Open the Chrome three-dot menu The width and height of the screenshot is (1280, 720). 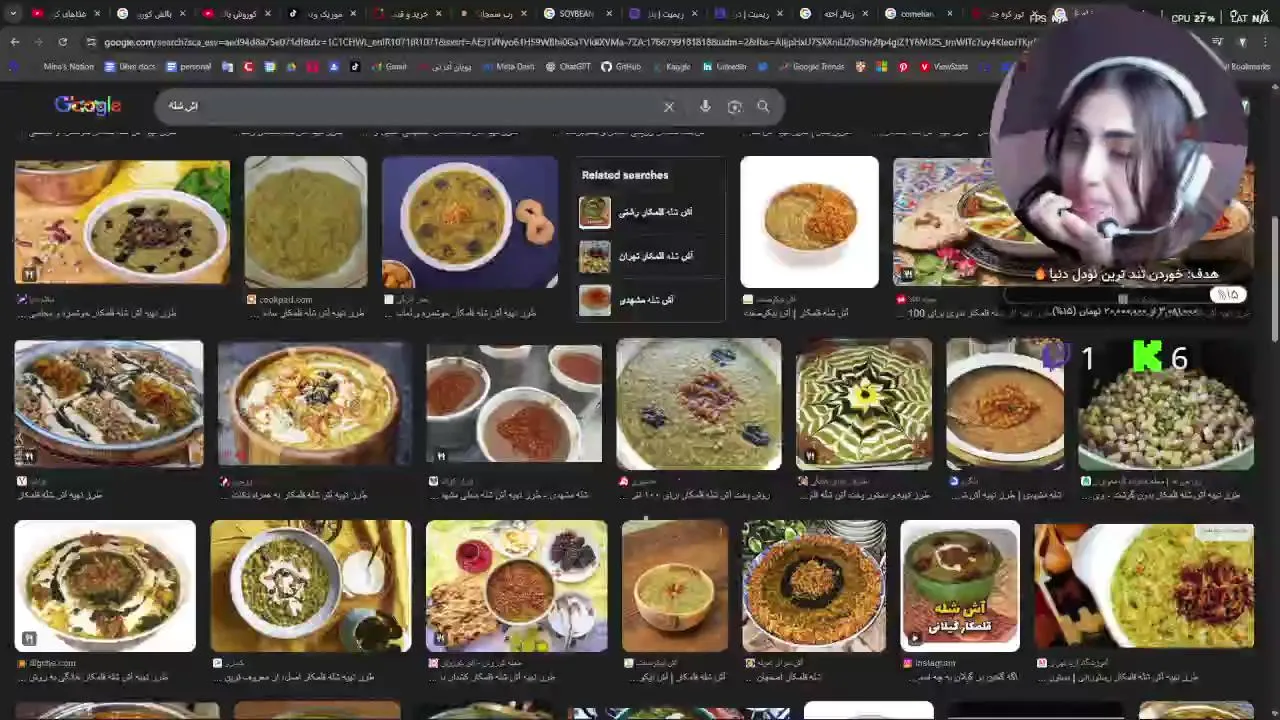coord(1267,42)
